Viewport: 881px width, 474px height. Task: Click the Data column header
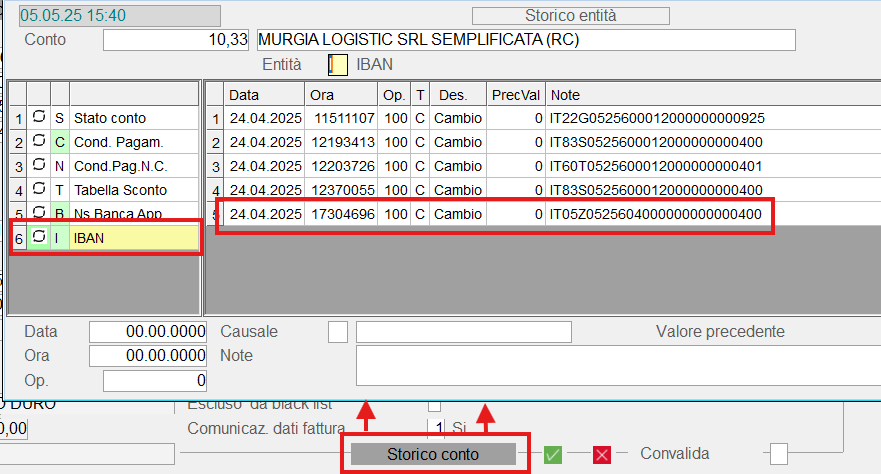click(x=265, y=94)
